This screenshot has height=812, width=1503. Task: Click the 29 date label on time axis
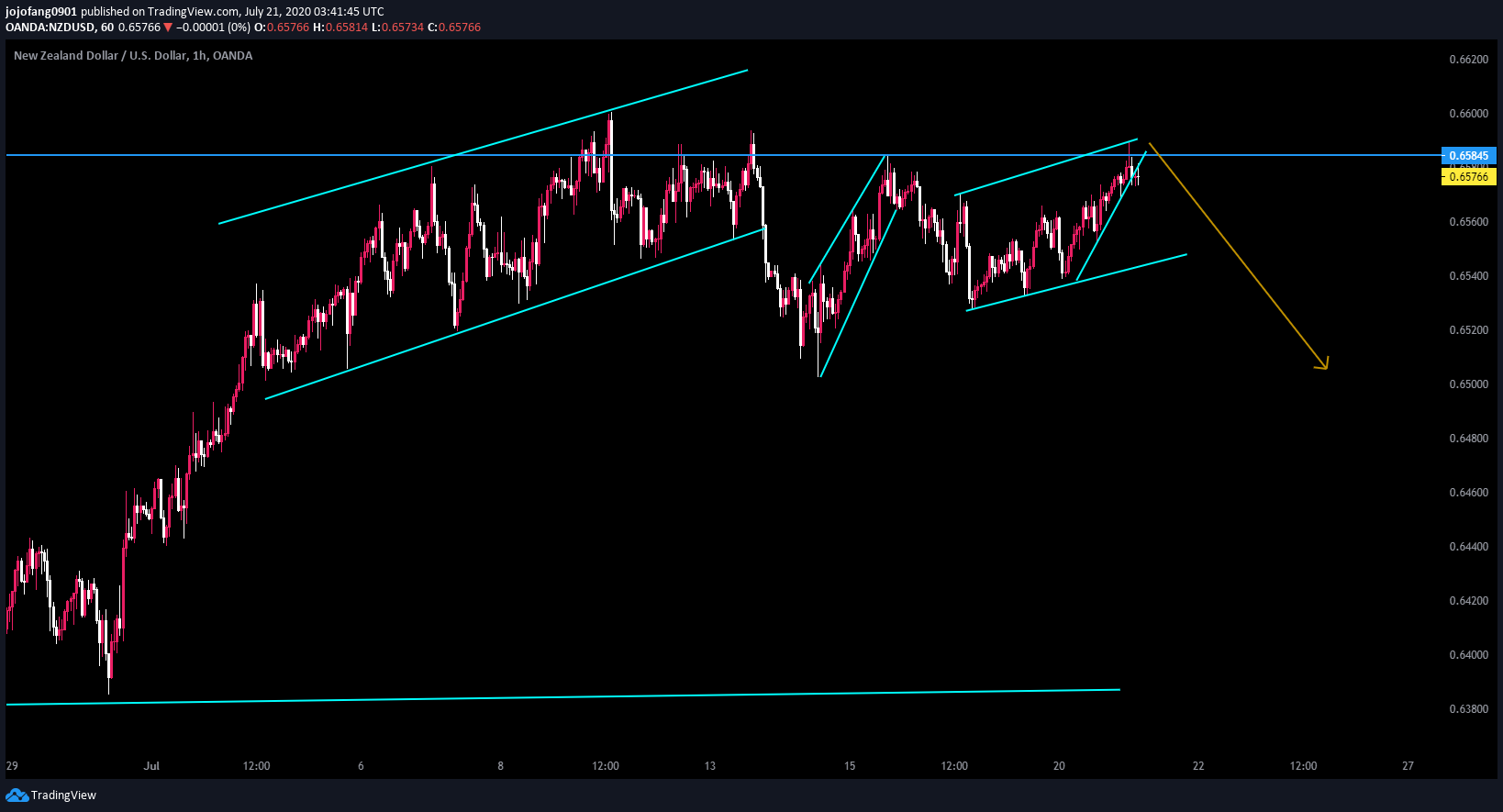(x=12, y=766)
